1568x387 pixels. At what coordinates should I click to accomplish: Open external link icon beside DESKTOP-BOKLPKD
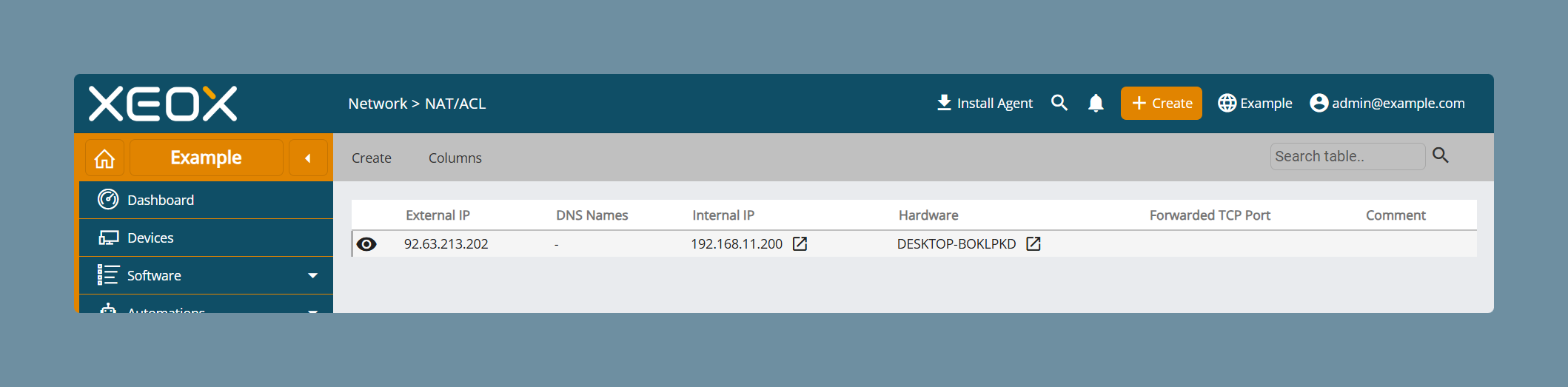coord(1033,244)
